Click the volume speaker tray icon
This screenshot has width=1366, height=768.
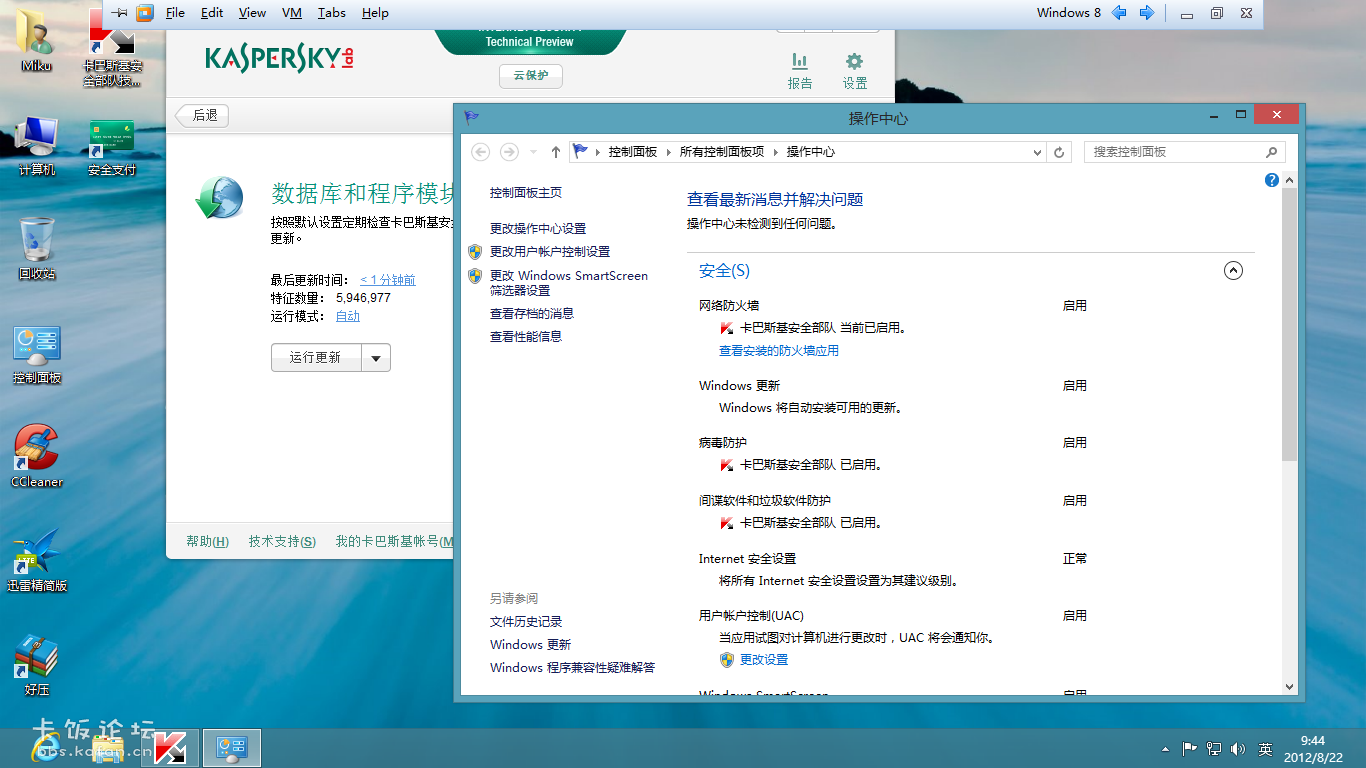(1239, 748)
